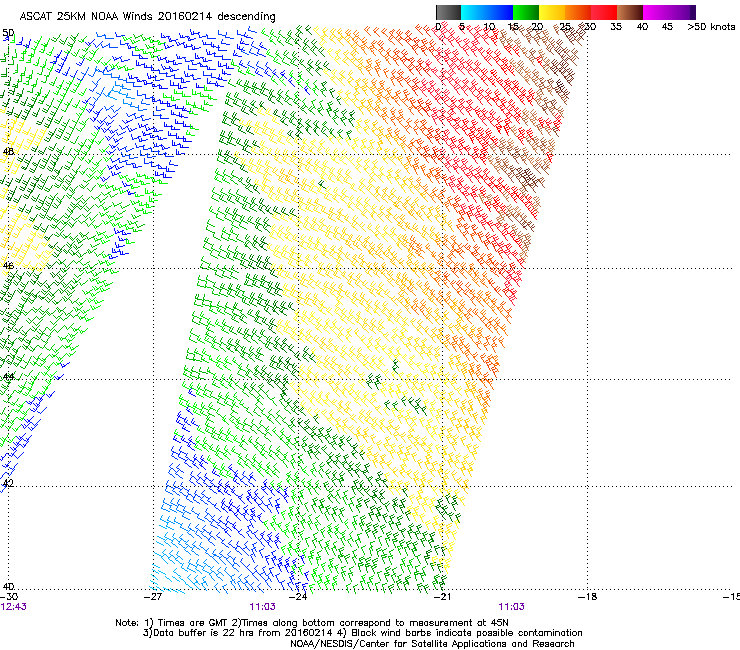The height and width of the screenshot is (650, 740).
Task: Click the '44' latitude axis label
Action: 8,377
